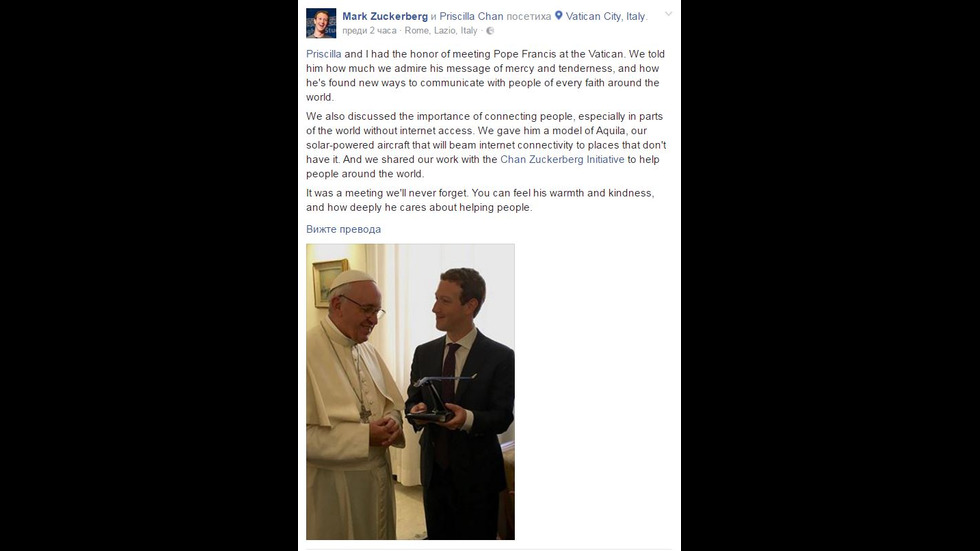Click the 'преди 2 часа' timestamp
Image resolution: width=980 pixels, height=551 pixels.
tap(369, 31)
